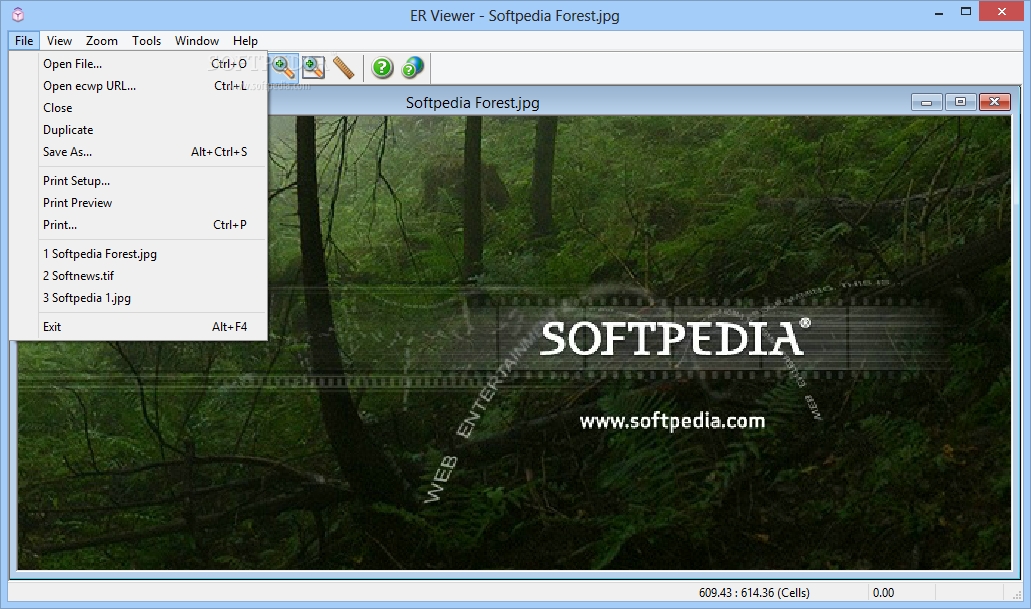Open the Zoom menu

pyautogui.click(x=102, y=41)
